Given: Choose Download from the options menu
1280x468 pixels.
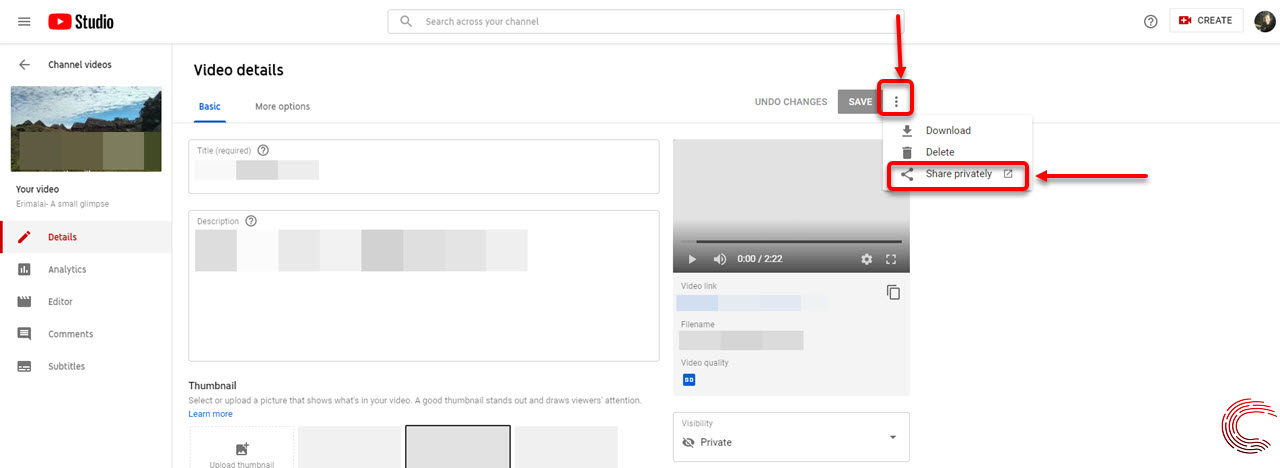Looking at the screenshot, I should [957, 131].
